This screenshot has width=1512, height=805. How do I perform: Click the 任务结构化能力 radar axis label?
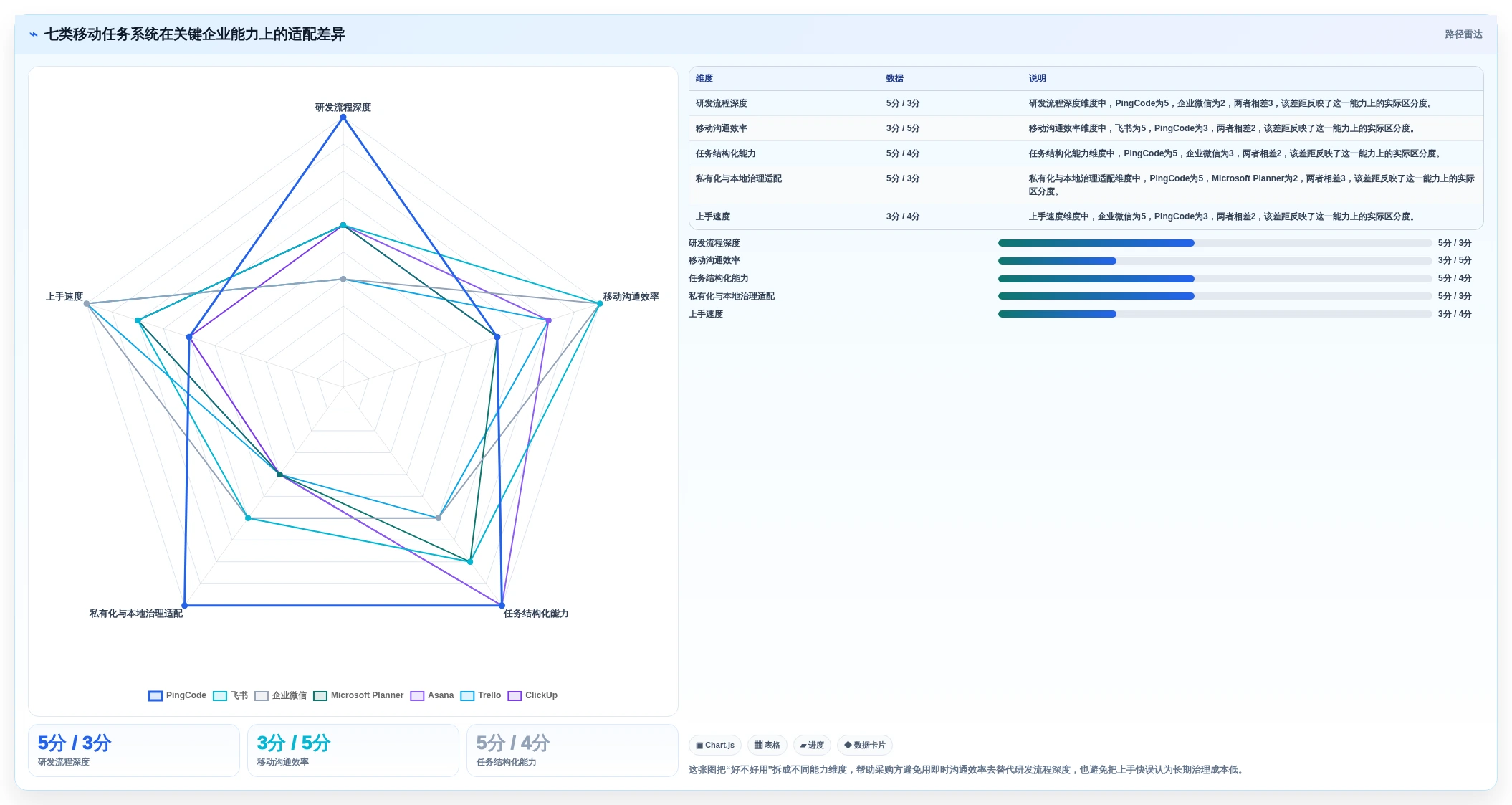(536, 614)
